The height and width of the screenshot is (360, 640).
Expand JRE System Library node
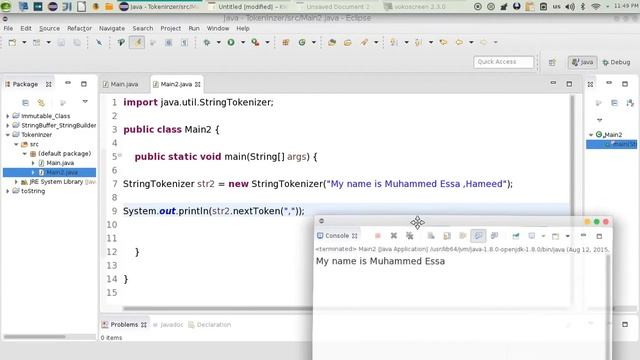pos(16,182)
